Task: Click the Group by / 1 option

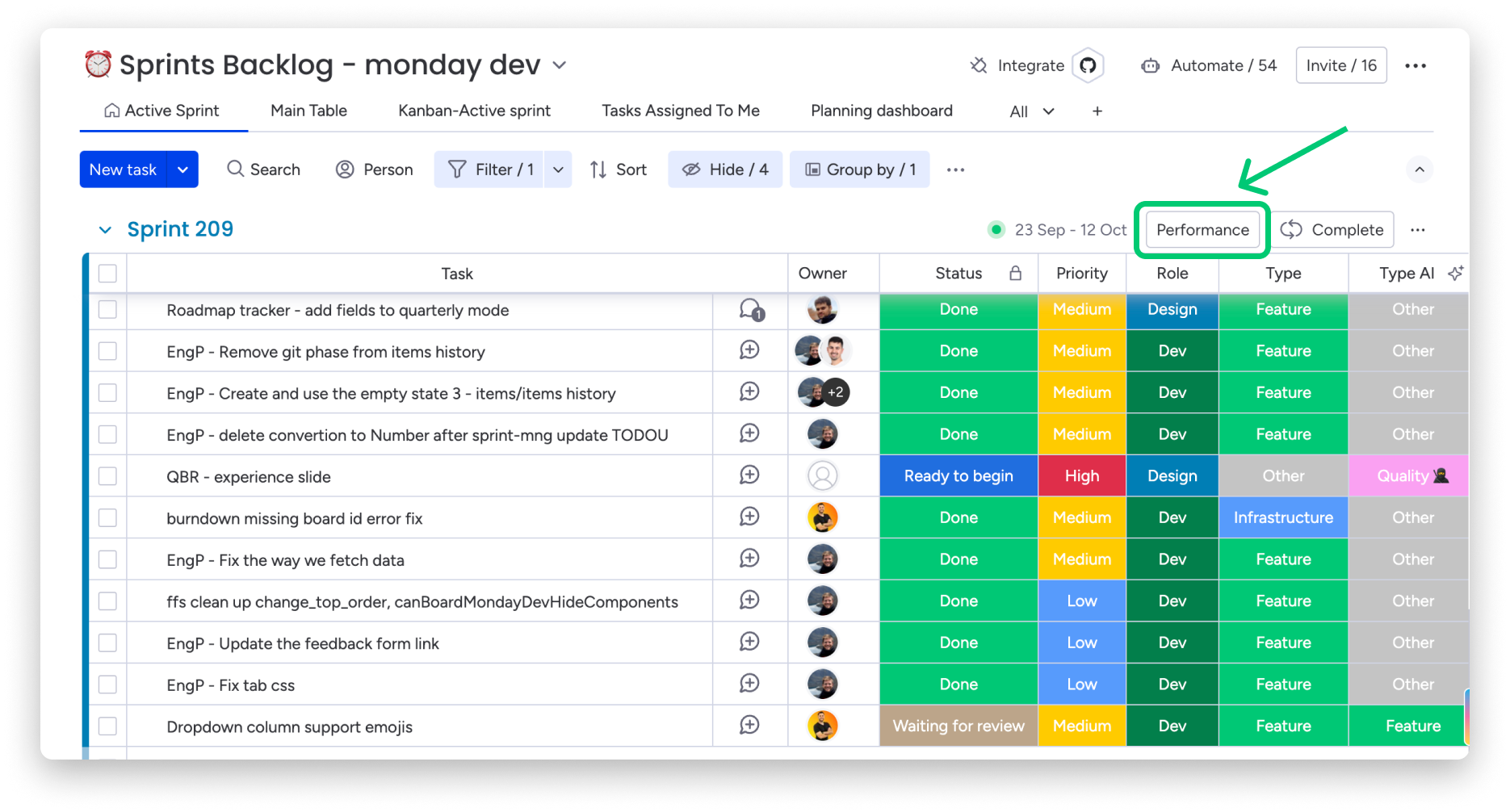Action: (x=860, y=170)
